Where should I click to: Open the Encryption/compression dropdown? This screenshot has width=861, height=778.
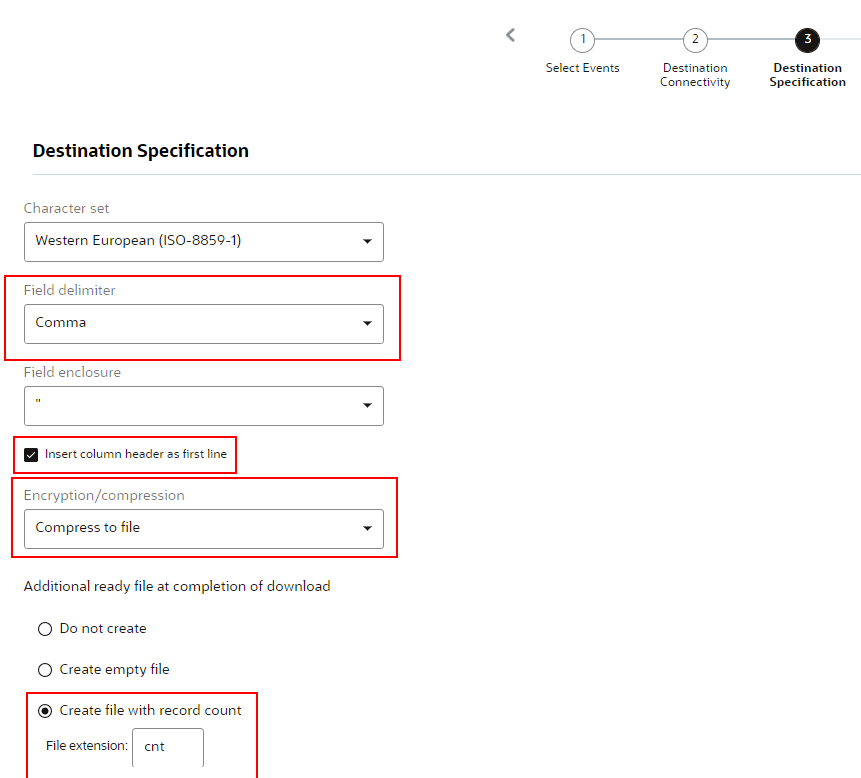(x=204, y=529)
